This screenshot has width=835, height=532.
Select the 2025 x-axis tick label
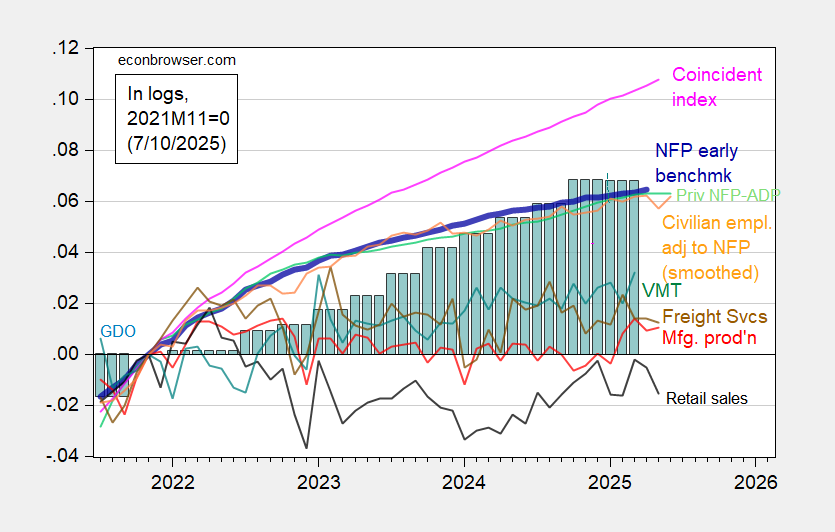[610, 480]
